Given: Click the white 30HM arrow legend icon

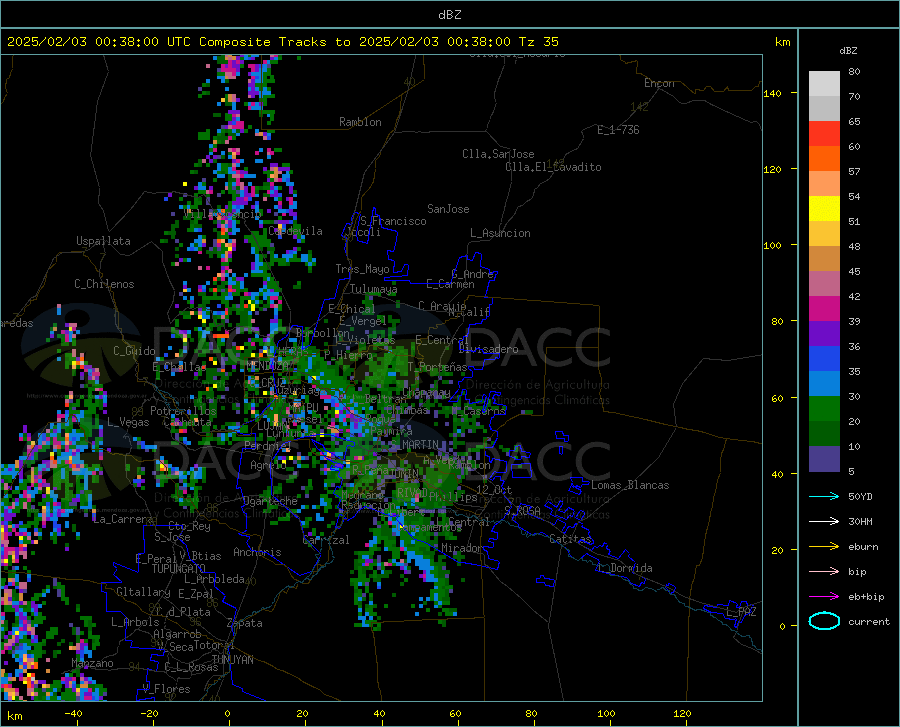Looking at the screenshot, I should [824, 522].
